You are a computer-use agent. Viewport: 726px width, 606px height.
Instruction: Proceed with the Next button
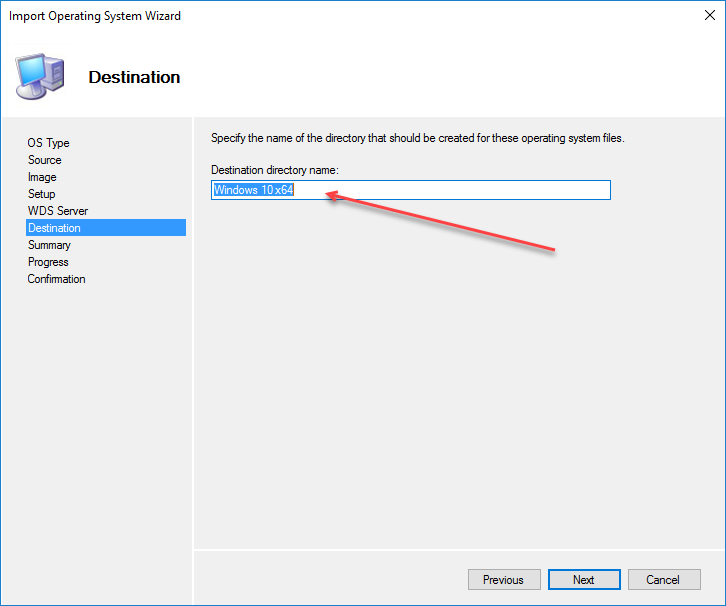coord(584,580)
